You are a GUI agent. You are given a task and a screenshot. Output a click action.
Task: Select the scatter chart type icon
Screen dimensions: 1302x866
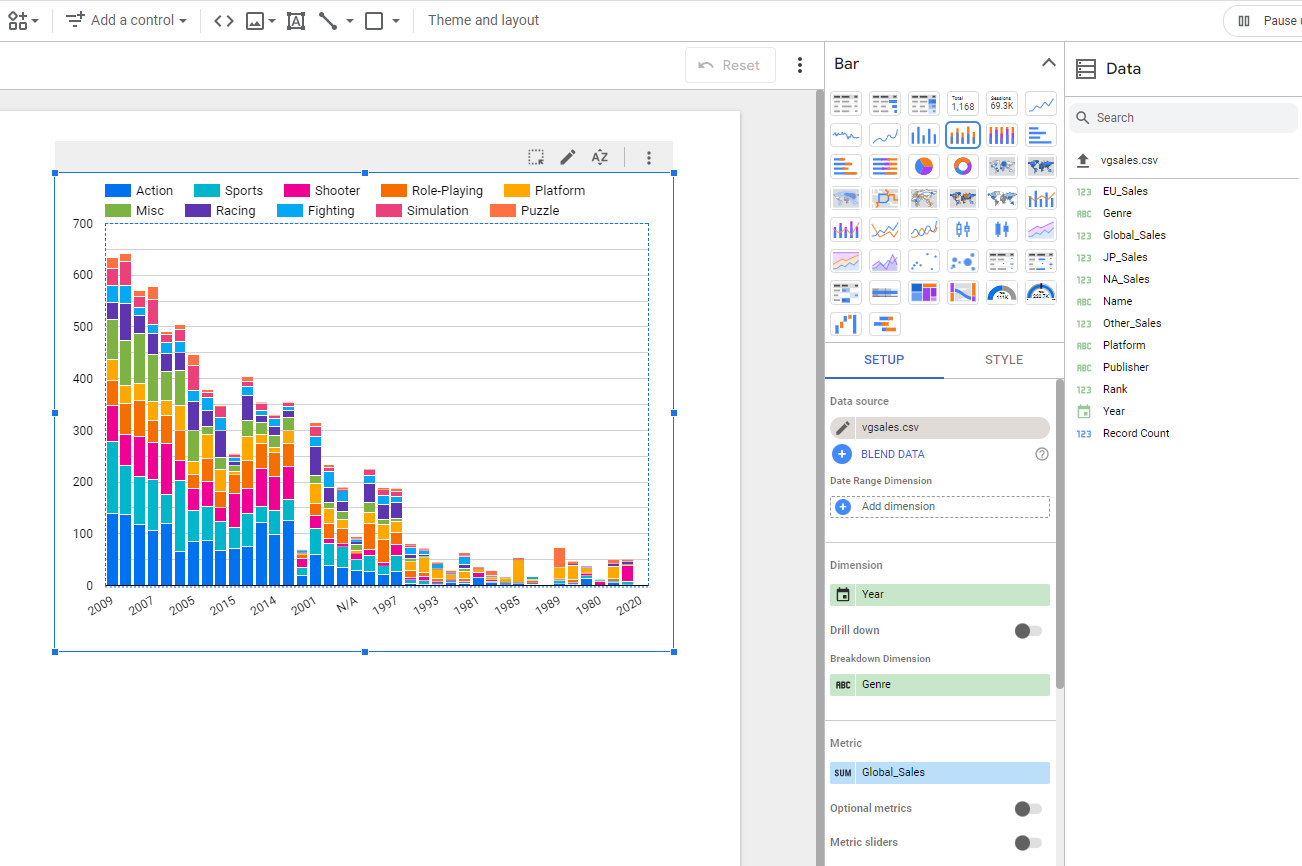tap(924, 261)
